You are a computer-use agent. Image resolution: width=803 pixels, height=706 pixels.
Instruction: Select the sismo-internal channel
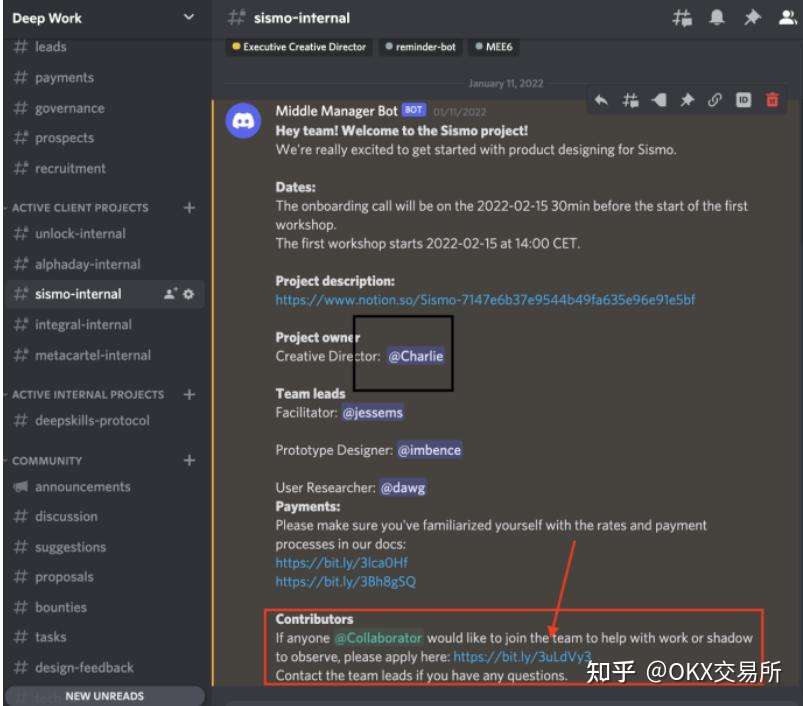[104, 294]
